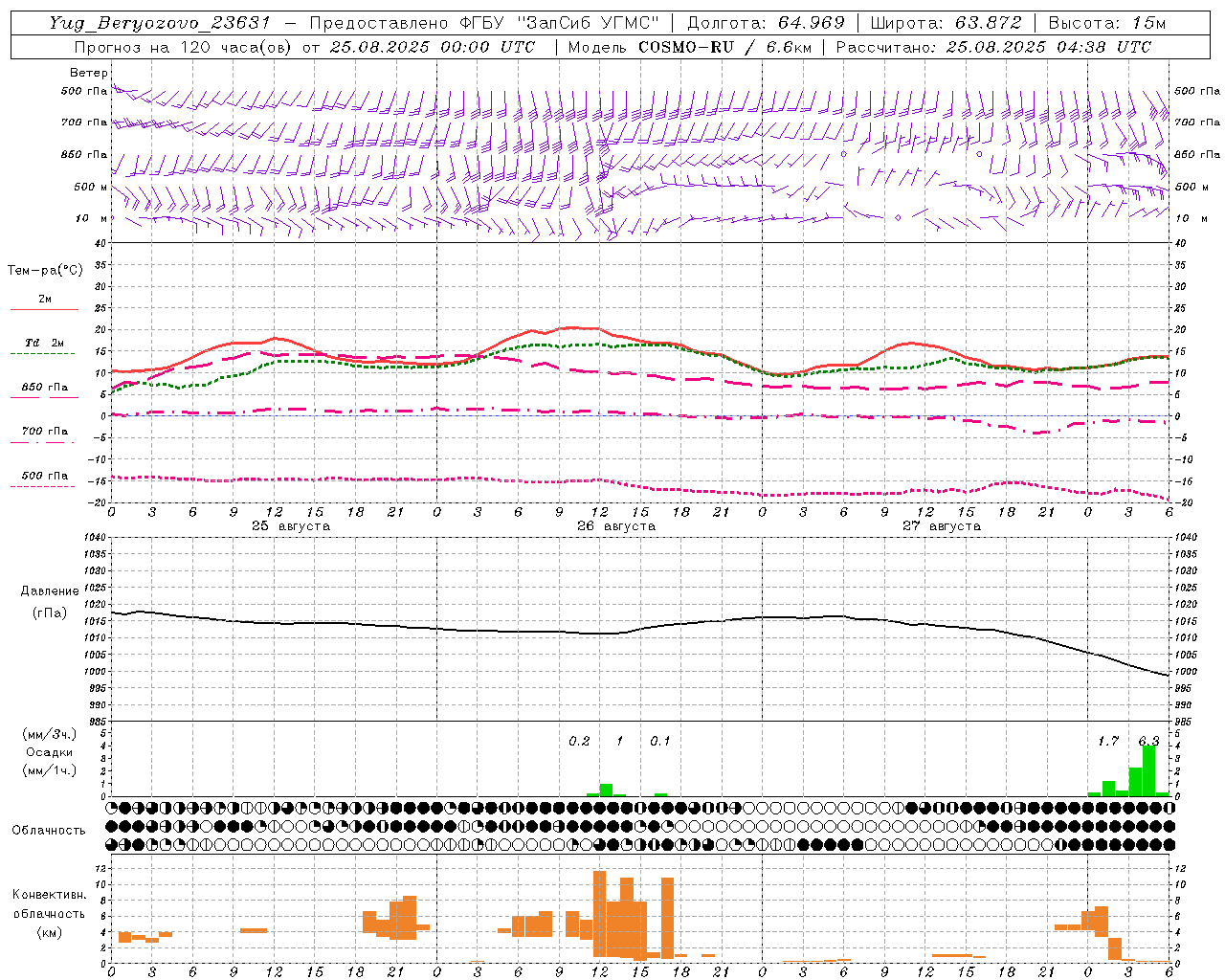
Task: Click the 0.1 precipitation total
Action: click(x=660, y=742)
